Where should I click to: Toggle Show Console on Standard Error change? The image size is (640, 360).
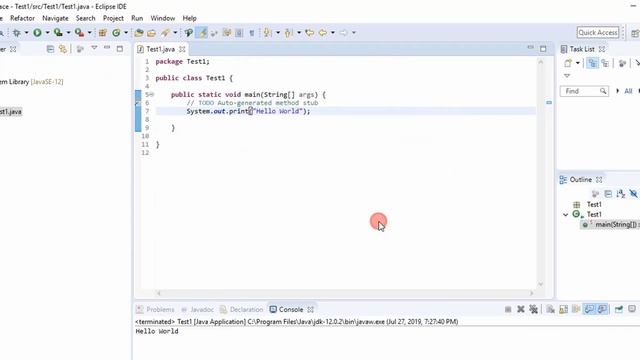tap(602, 309)
